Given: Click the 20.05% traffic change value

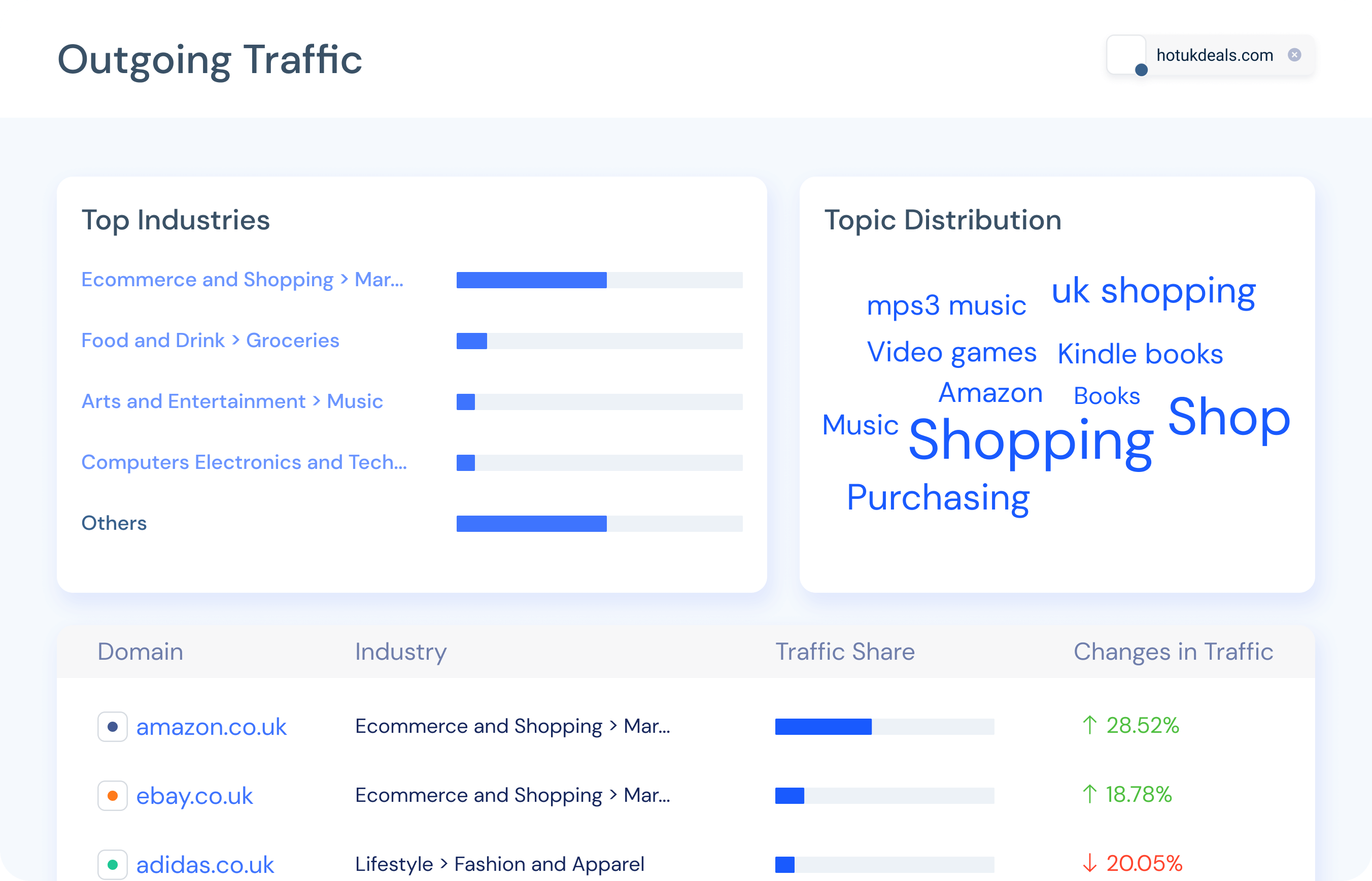Looking at the screenshot, I should 1144,863.
